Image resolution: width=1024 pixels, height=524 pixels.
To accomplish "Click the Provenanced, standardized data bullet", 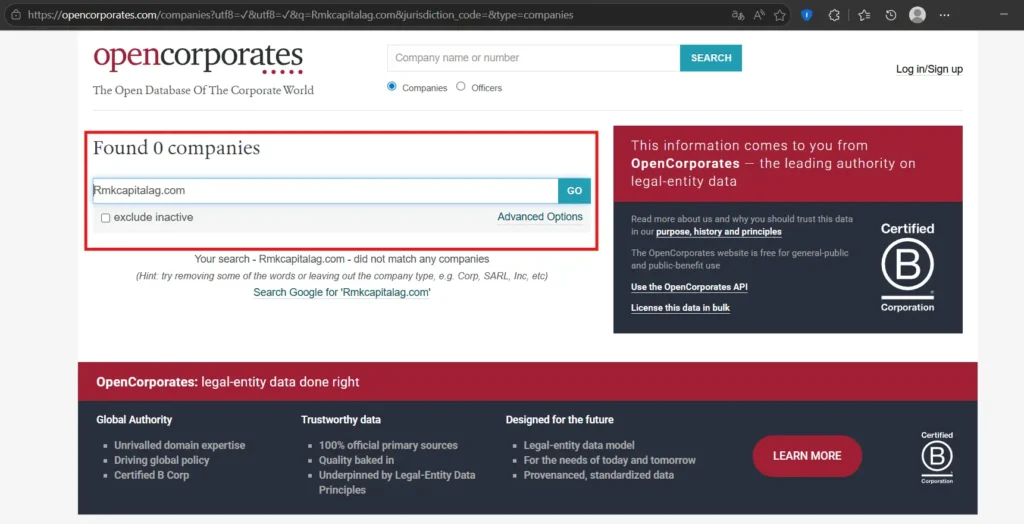I will click(x=598, y=475).
